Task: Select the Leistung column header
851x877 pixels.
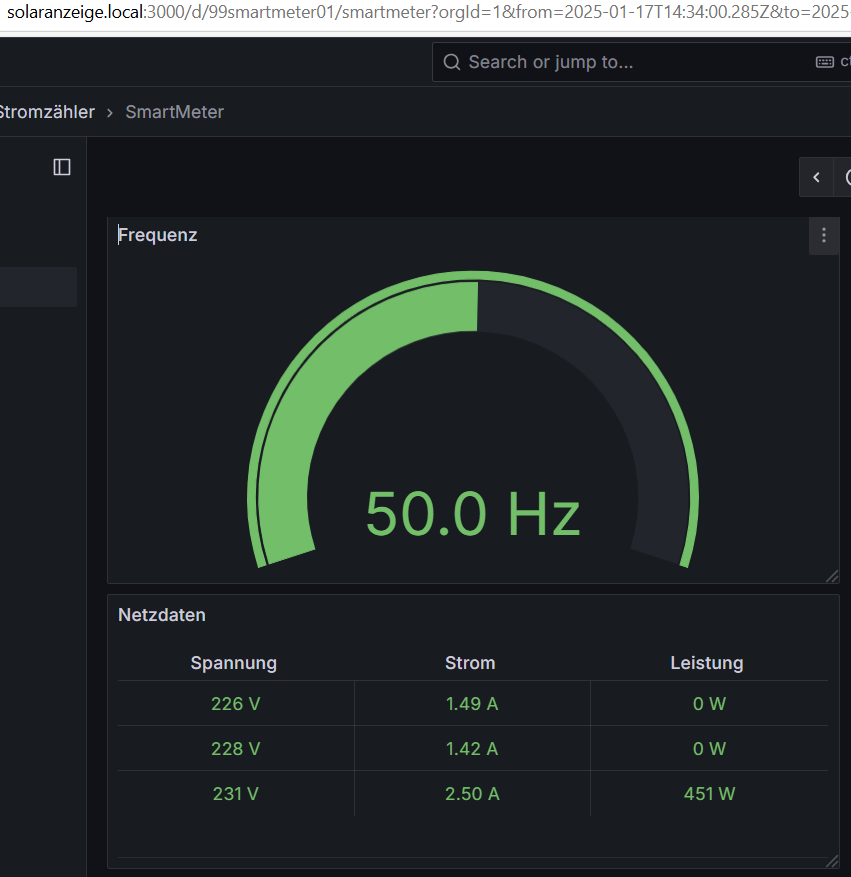Action: pos(707,663)
